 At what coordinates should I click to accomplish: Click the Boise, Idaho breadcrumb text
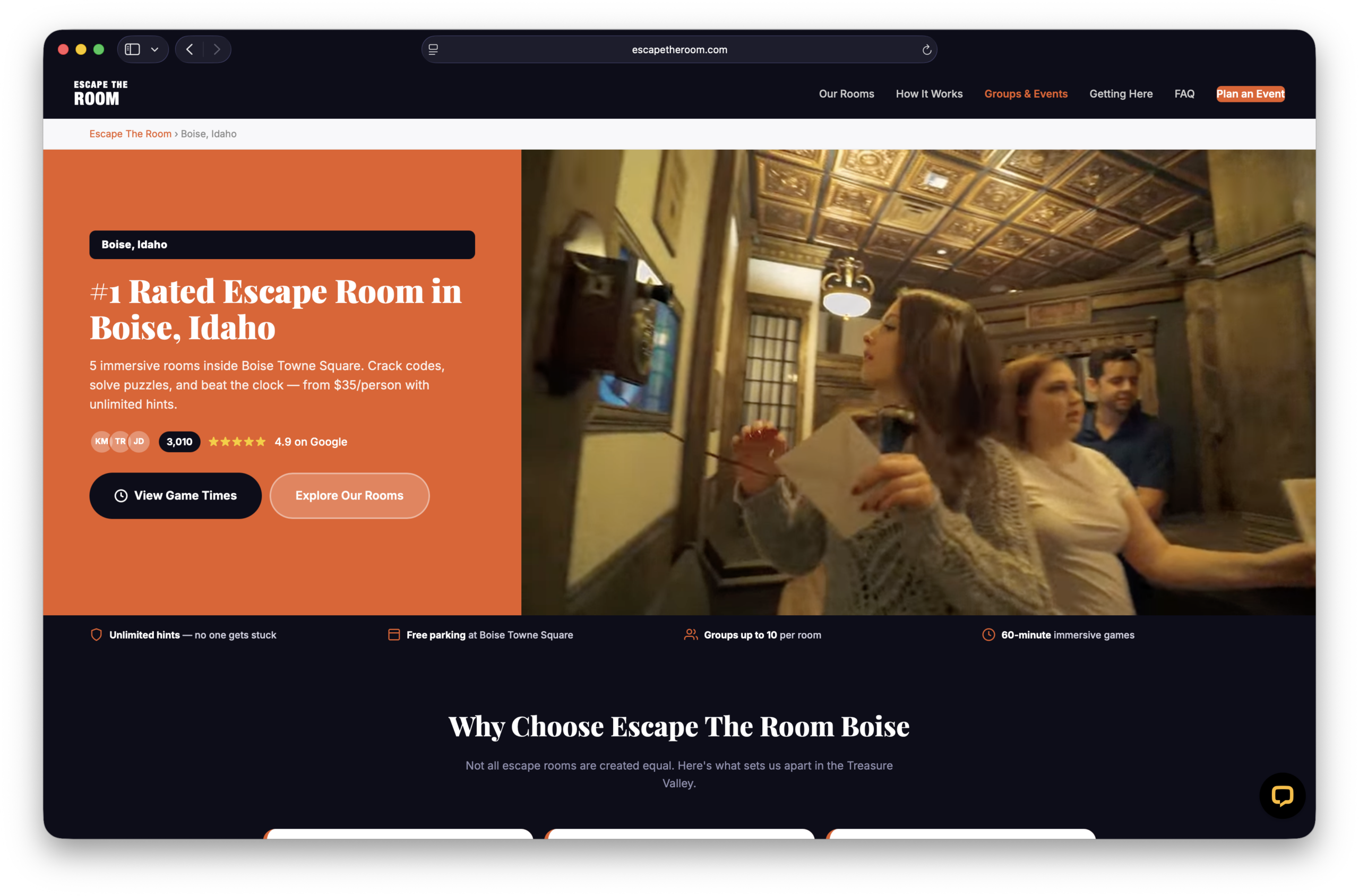click(209, 134)
